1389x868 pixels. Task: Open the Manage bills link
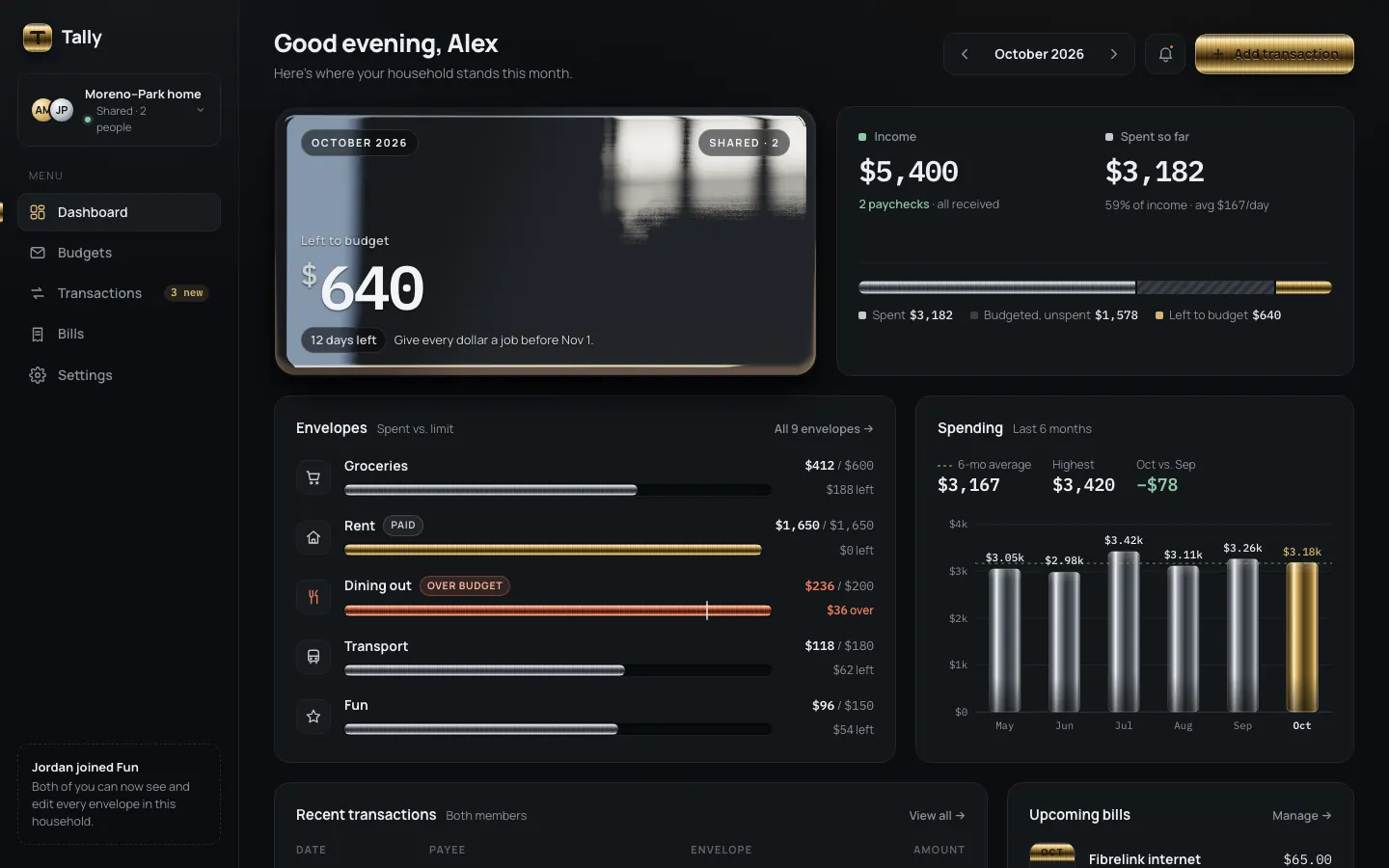coord(1302,816)
